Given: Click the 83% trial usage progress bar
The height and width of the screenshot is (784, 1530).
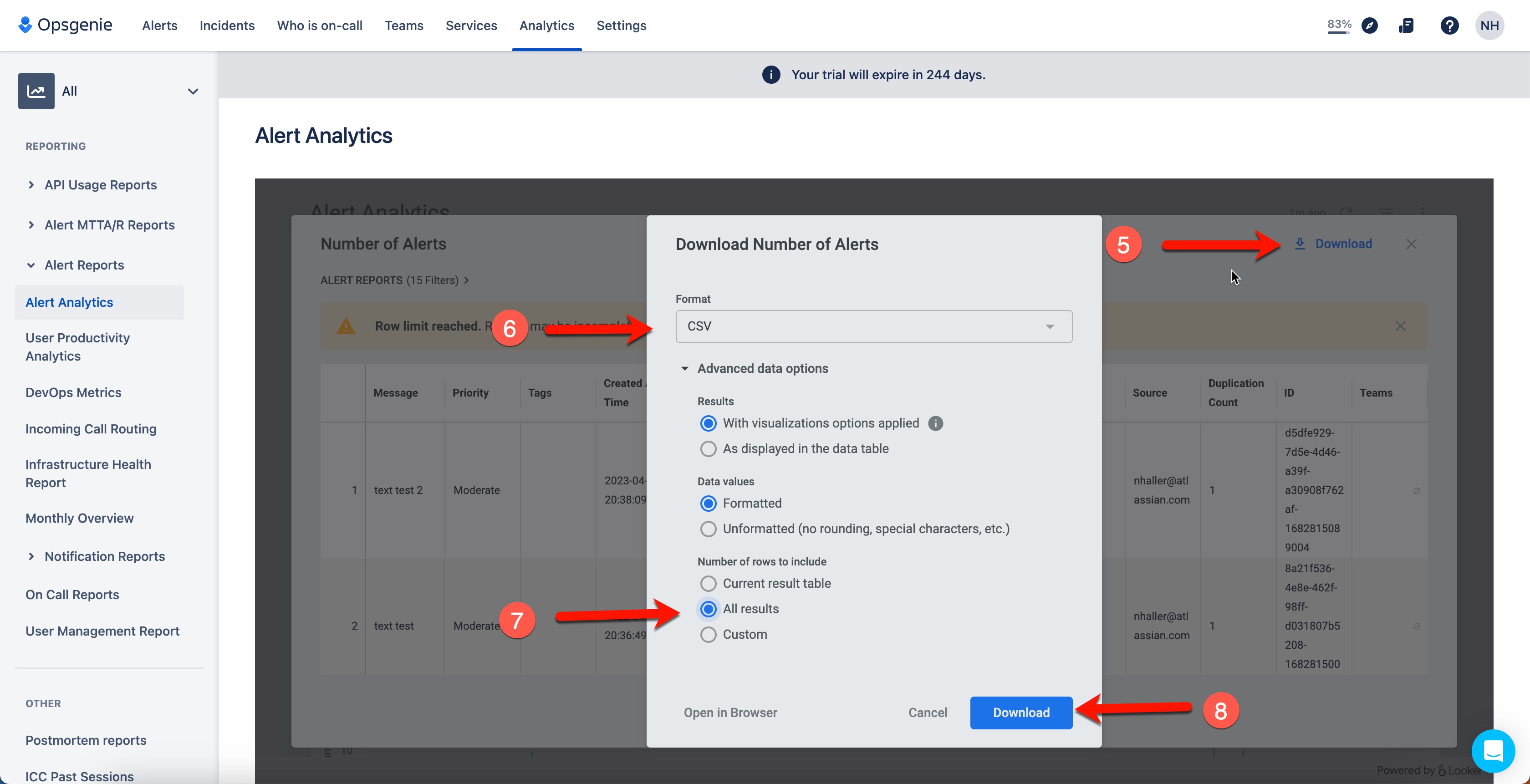Looking at the screenshot, I should [1339, 25].
